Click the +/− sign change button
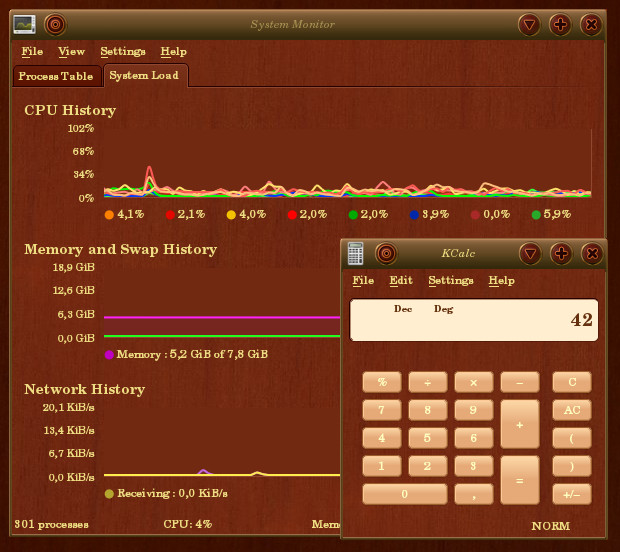 pyautogui.click(x=572, y=494)
